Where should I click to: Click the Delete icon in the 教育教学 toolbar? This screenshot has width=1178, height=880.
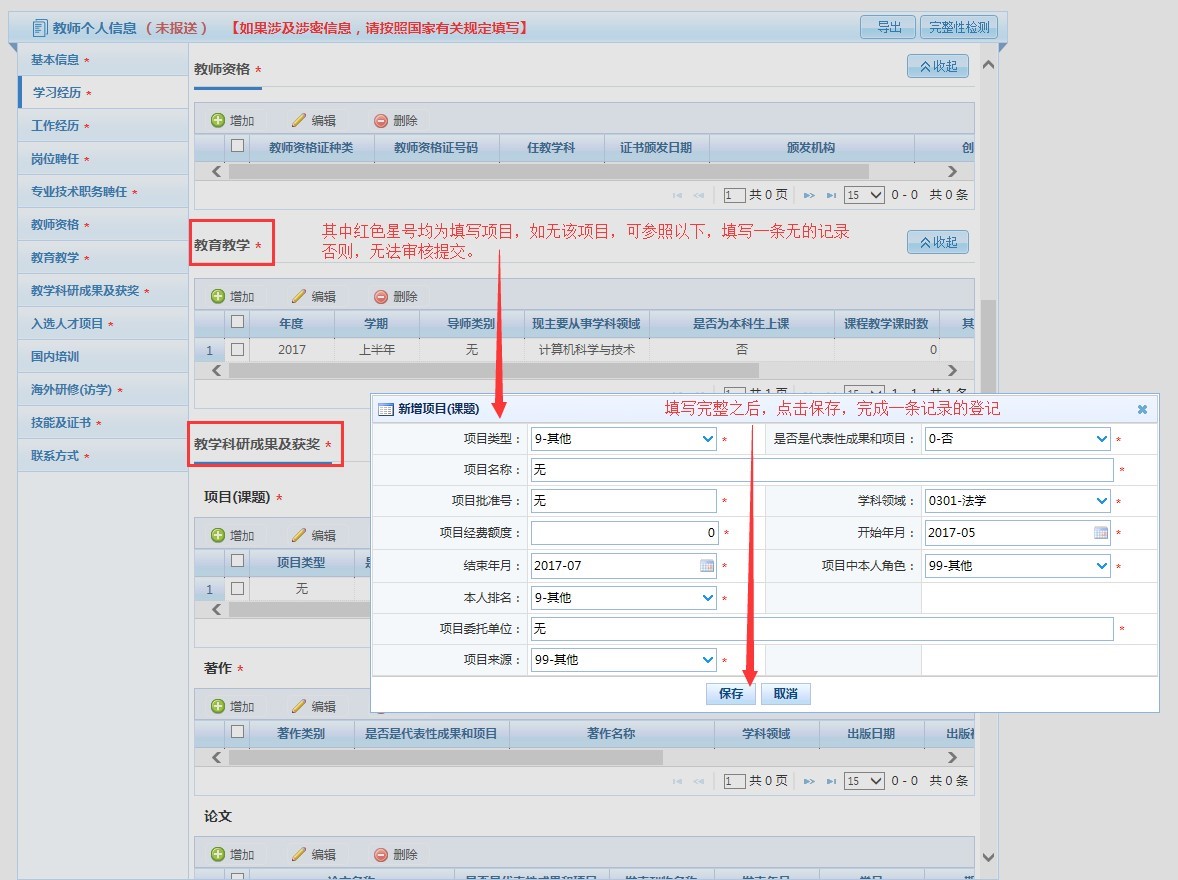[380, 297]
